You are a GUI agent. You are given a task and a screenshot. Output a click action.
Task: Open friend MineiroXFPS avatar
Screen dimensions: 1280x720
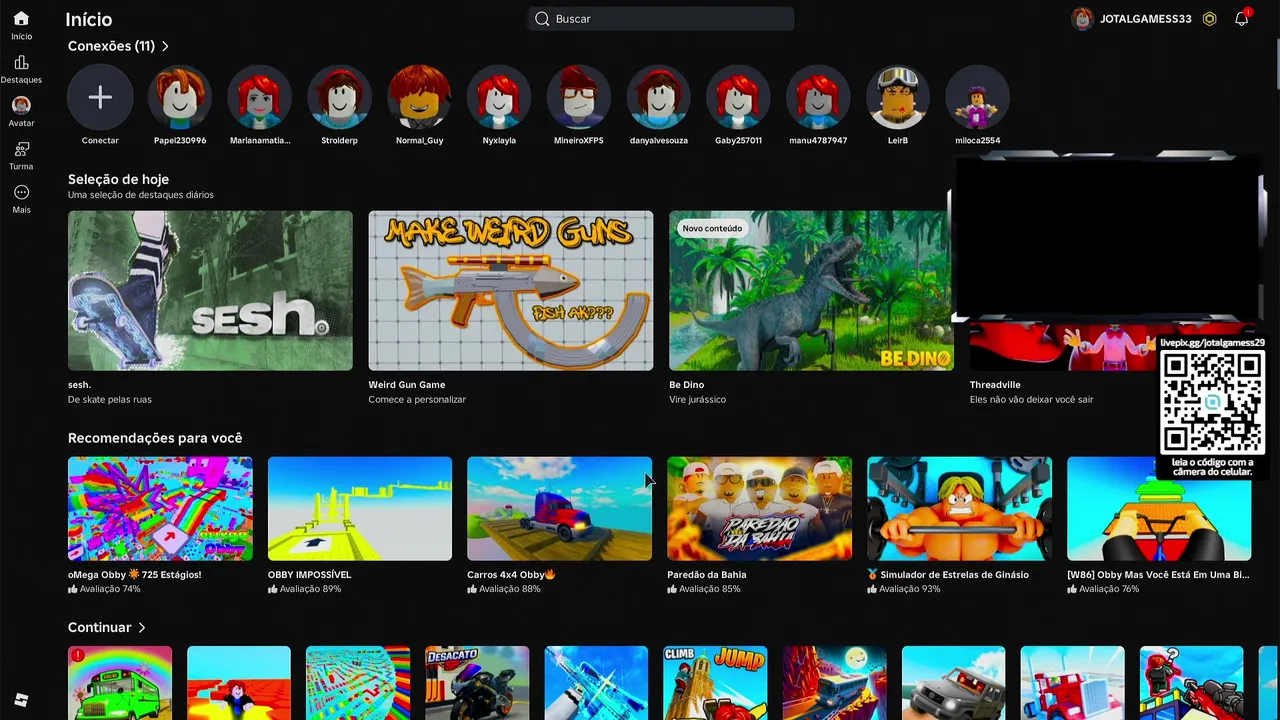pos(579,97)
